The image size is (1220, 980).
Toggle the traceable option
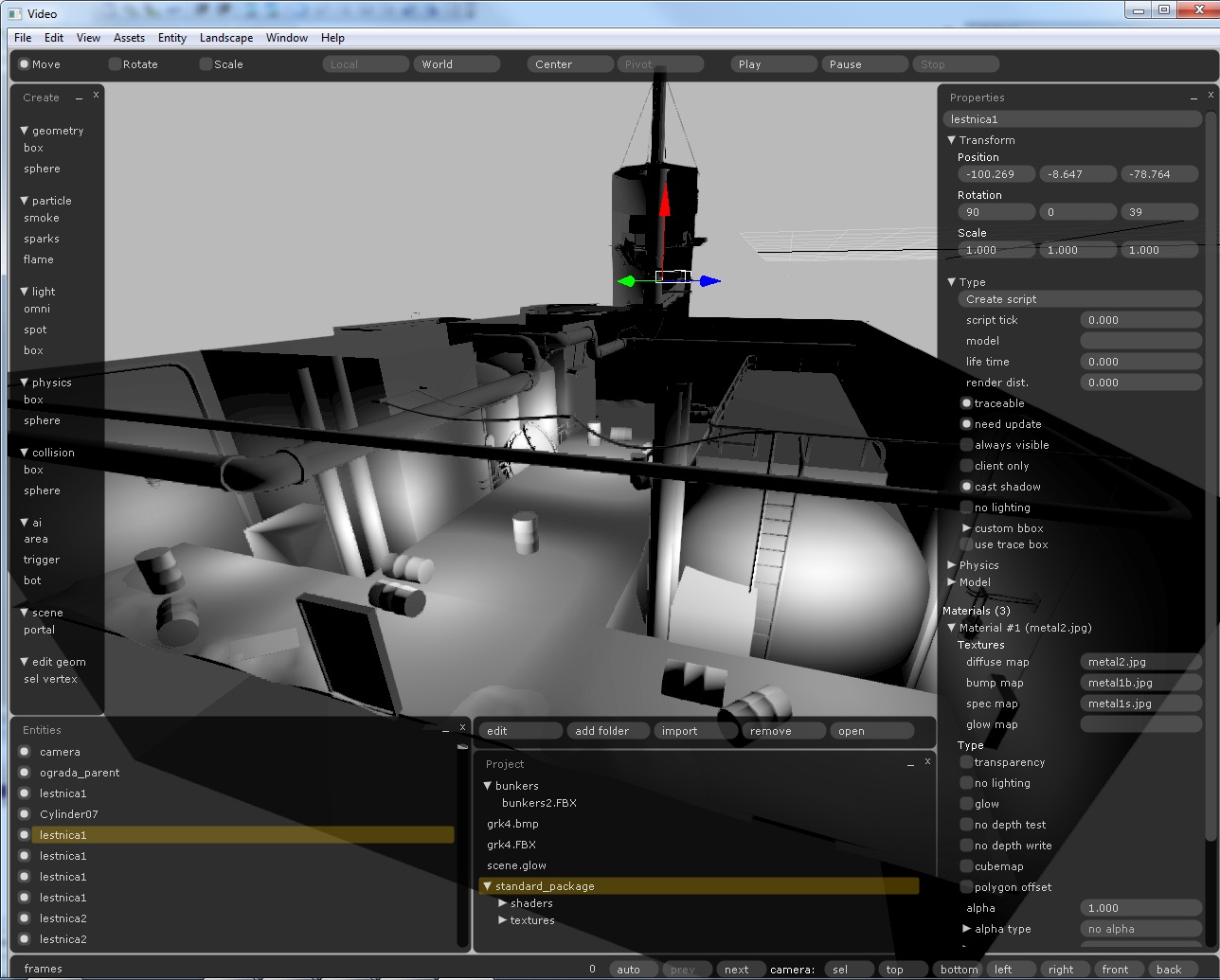coord(966,403)
